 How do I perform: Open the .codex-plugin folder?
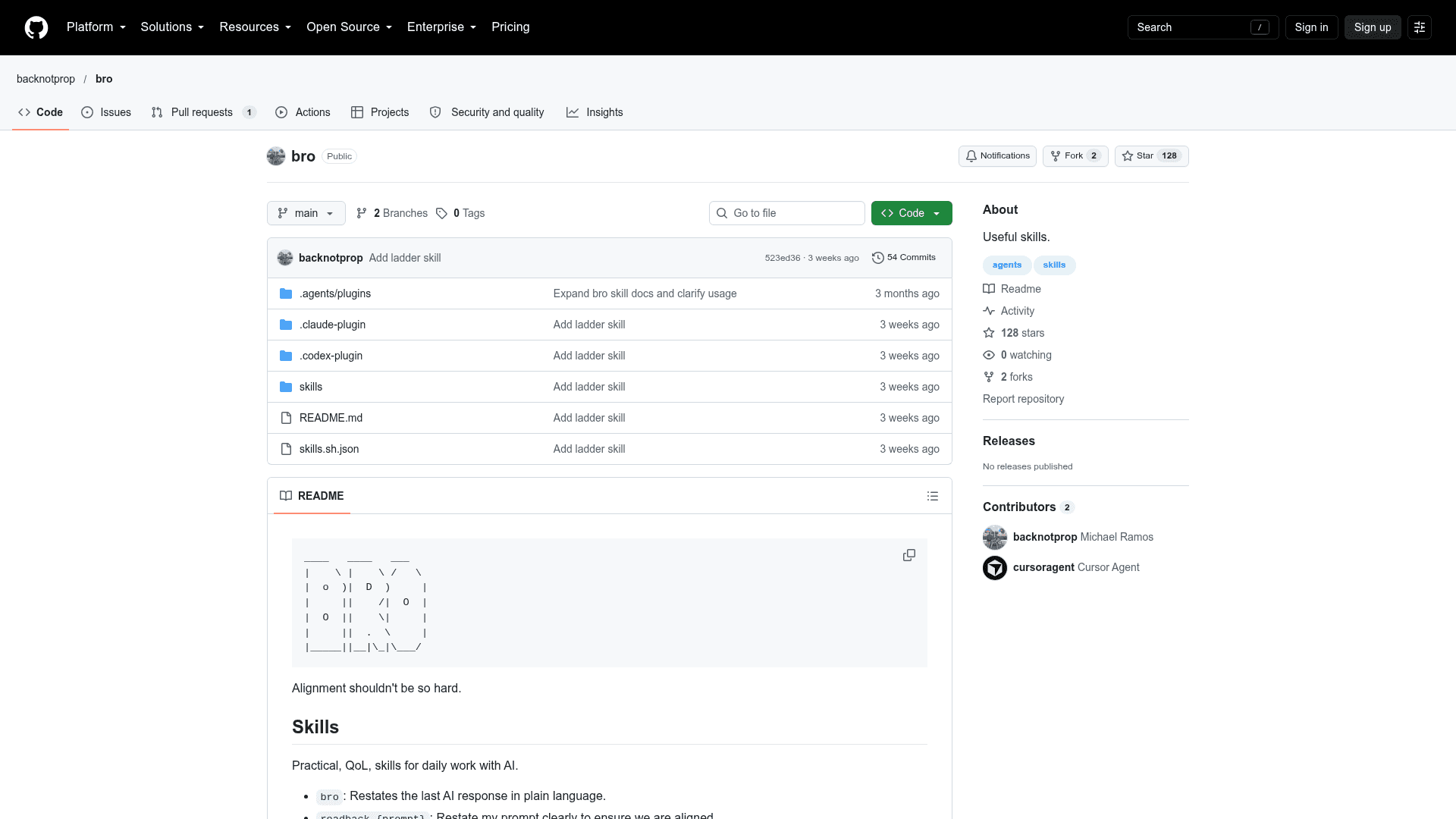(331, 356)
